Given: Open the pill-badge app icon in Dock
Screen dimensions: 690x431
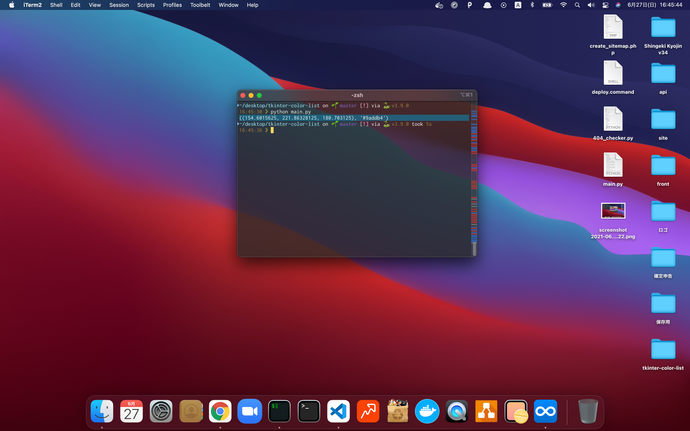Looking at the screenshot, I should point(516,411).
